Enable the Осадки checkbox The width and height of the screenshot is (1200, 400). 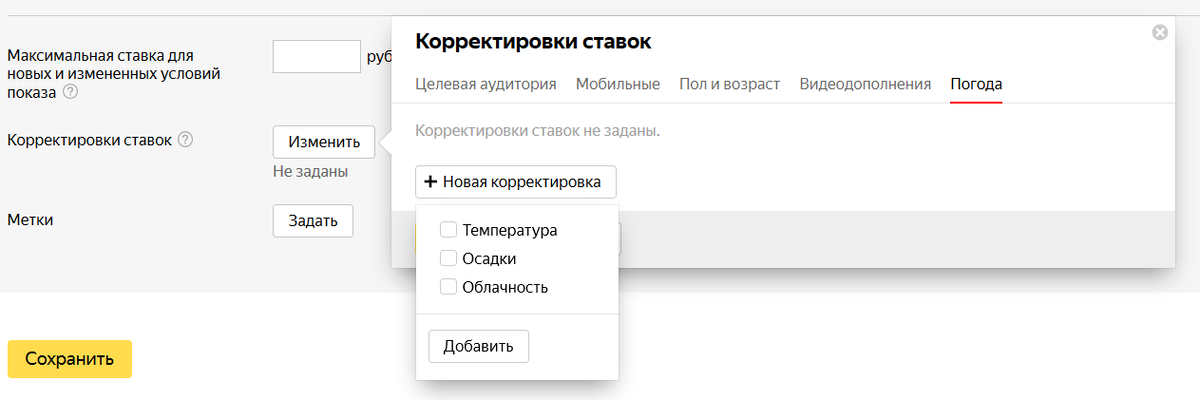pos(448,258)
